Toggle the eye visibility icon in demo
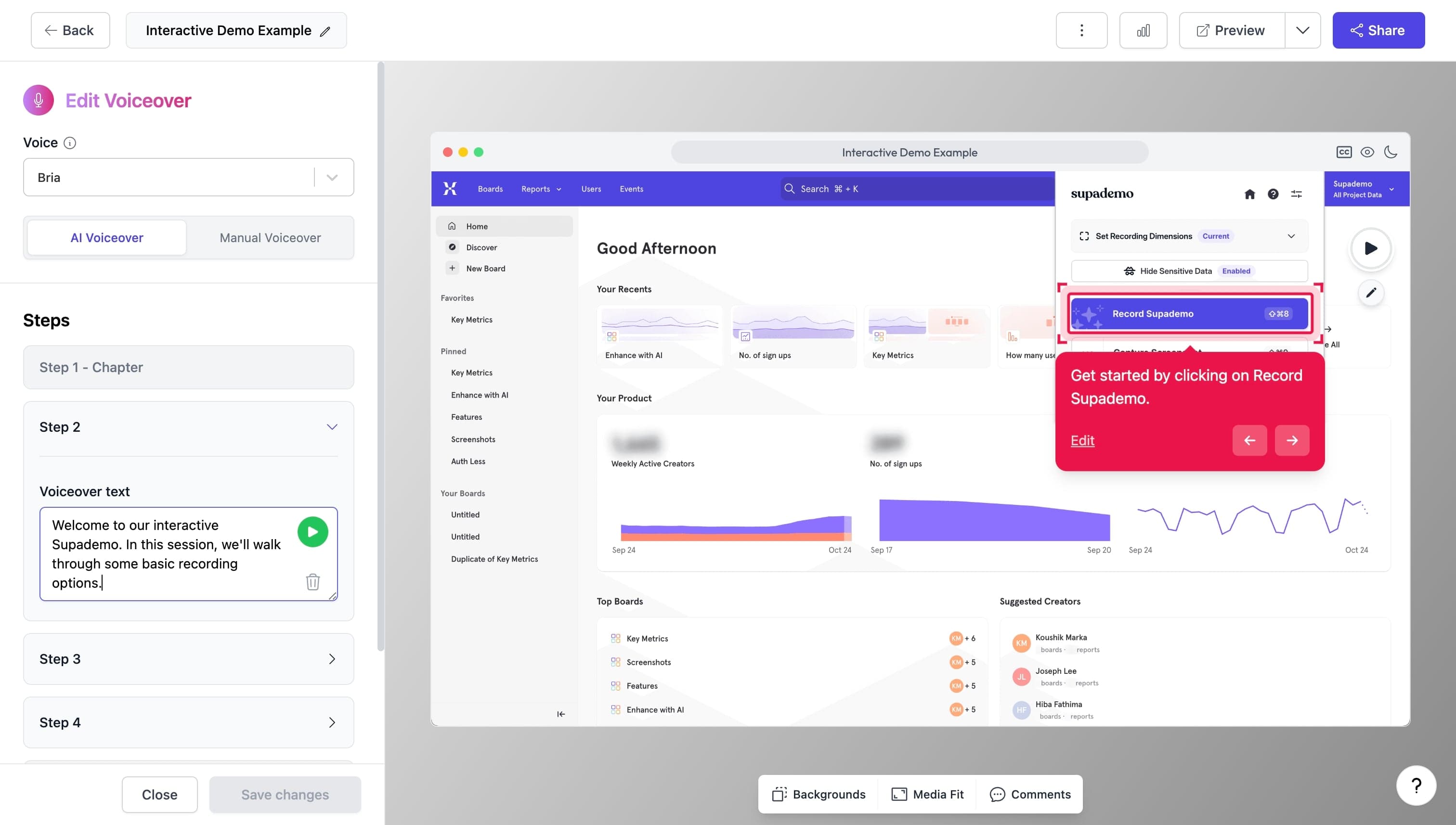Screen dimensions: 1456x825 (x=1367, y=152)
